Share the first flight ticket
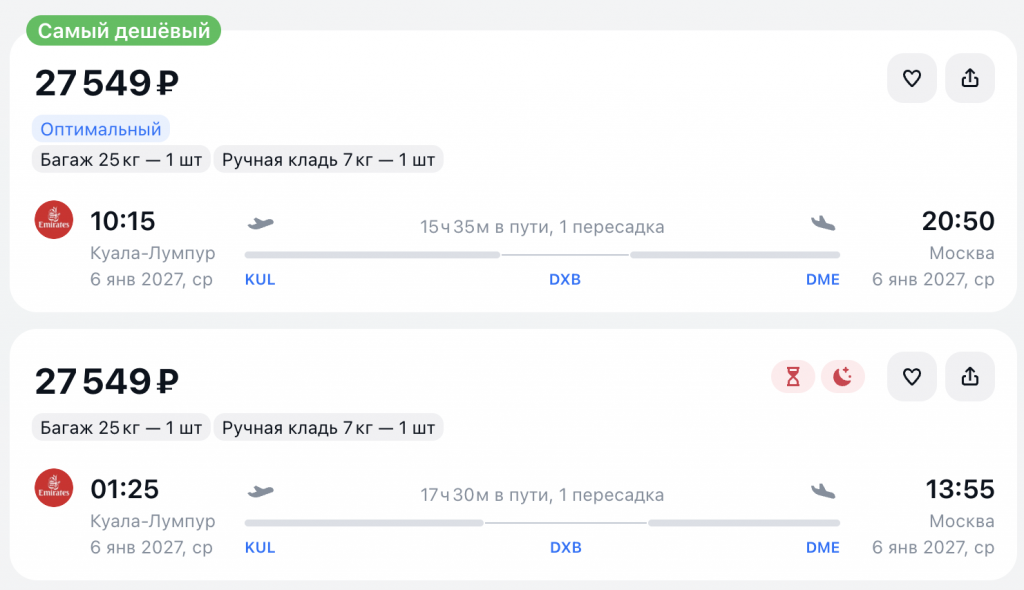The image size is (1024, 590). pos(969,79)
